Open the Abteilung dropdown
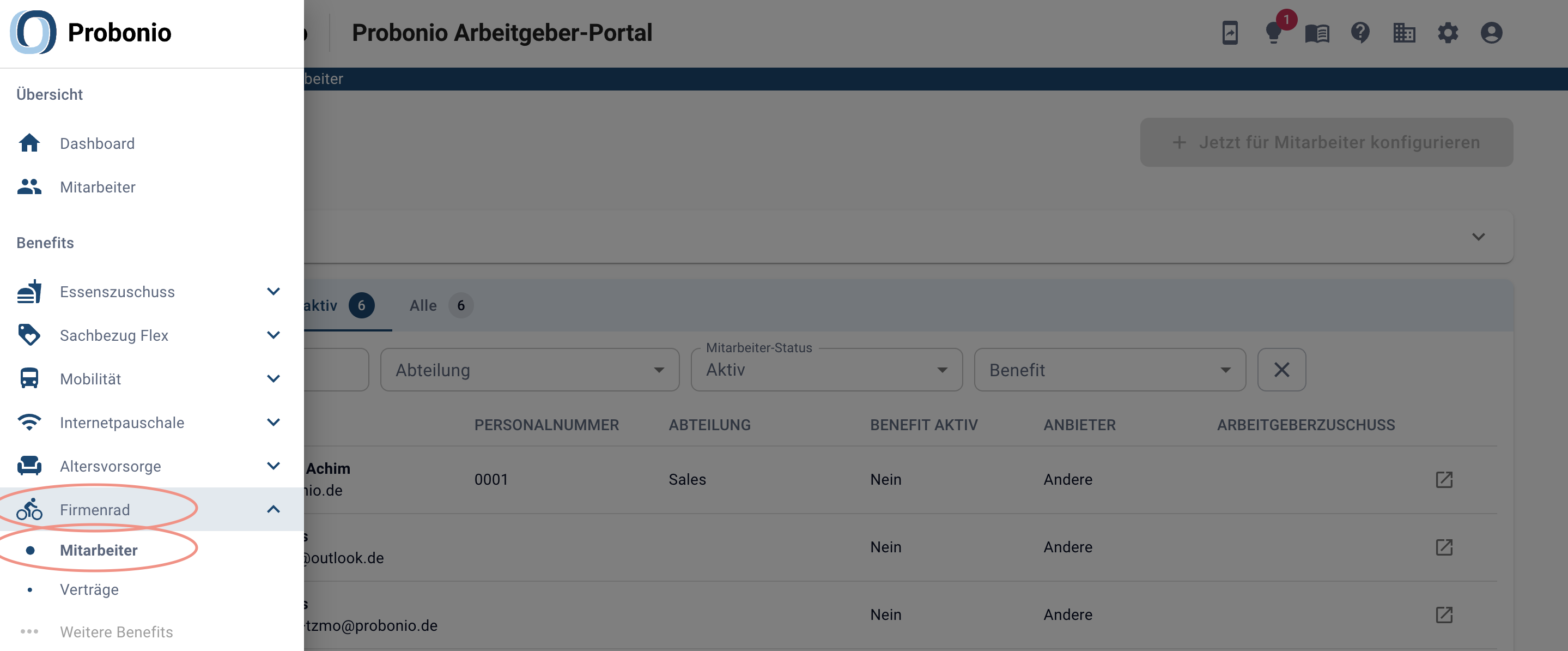1568x651 pixels. click(530, 370)
